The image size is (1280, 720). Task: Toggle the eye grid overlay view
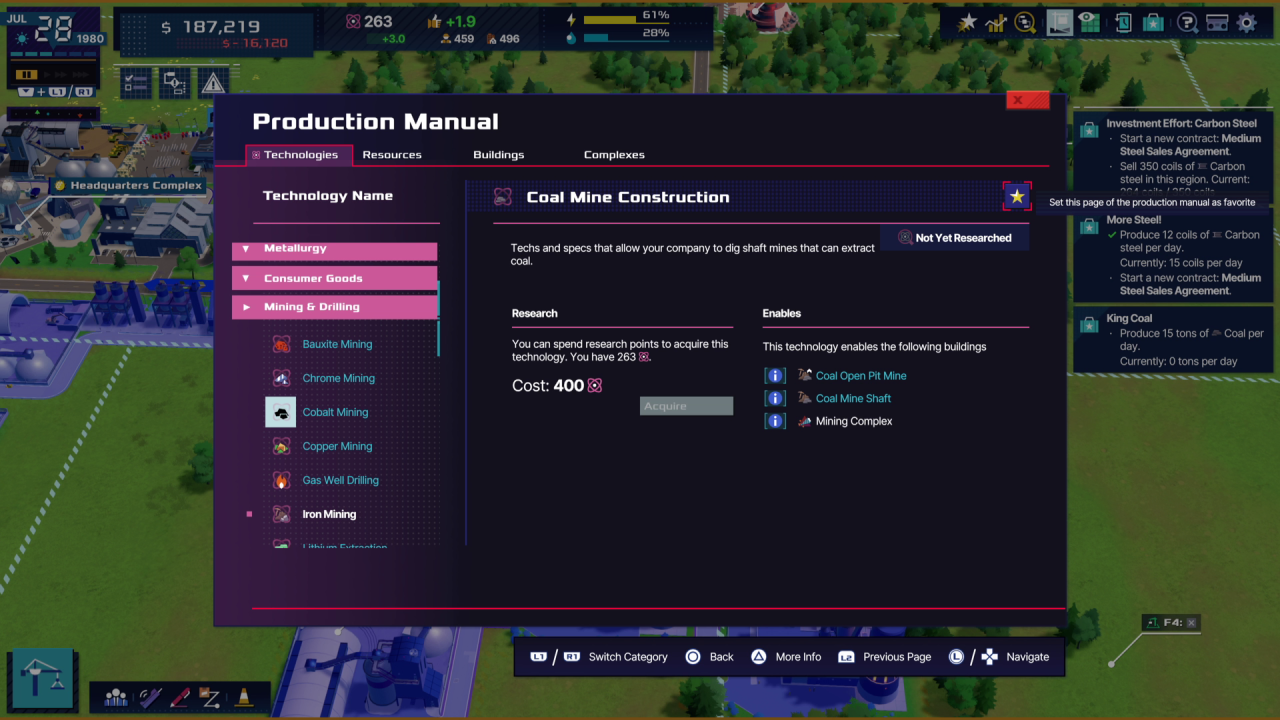coord(1088,23)
